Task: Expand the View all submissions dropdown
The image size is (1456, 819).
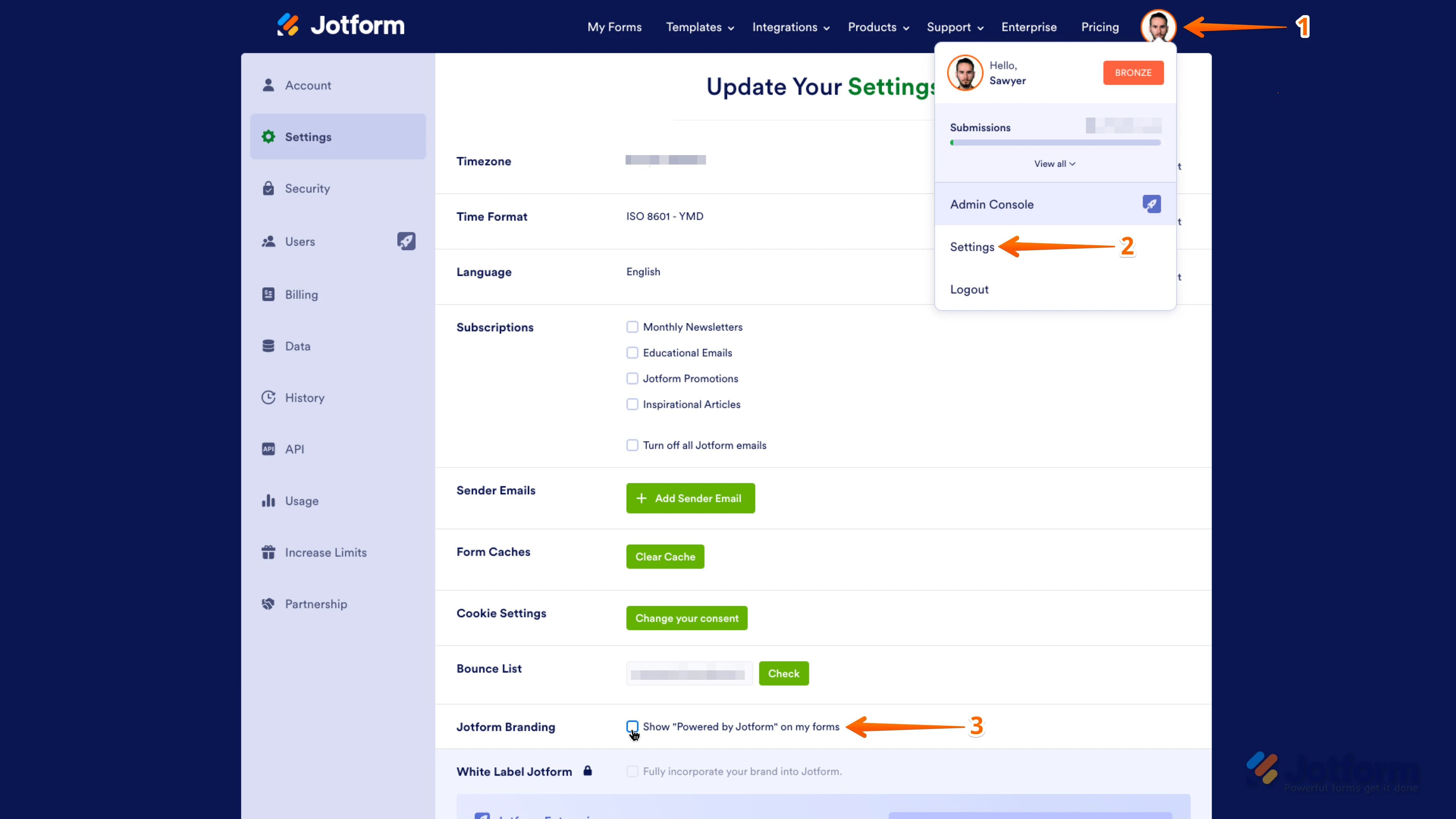Action: pos(1054,163)
